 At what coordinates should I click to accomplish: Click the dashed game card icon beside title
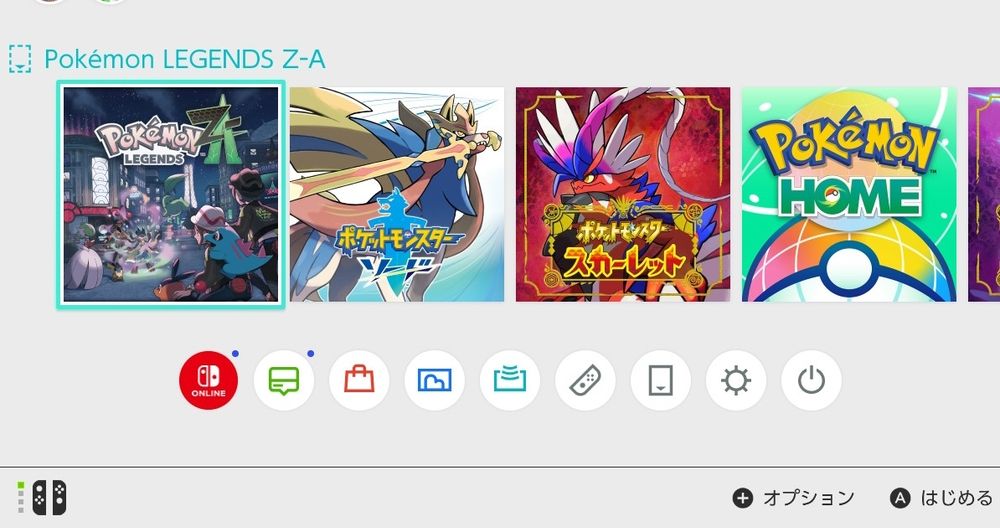click(20, 59)
